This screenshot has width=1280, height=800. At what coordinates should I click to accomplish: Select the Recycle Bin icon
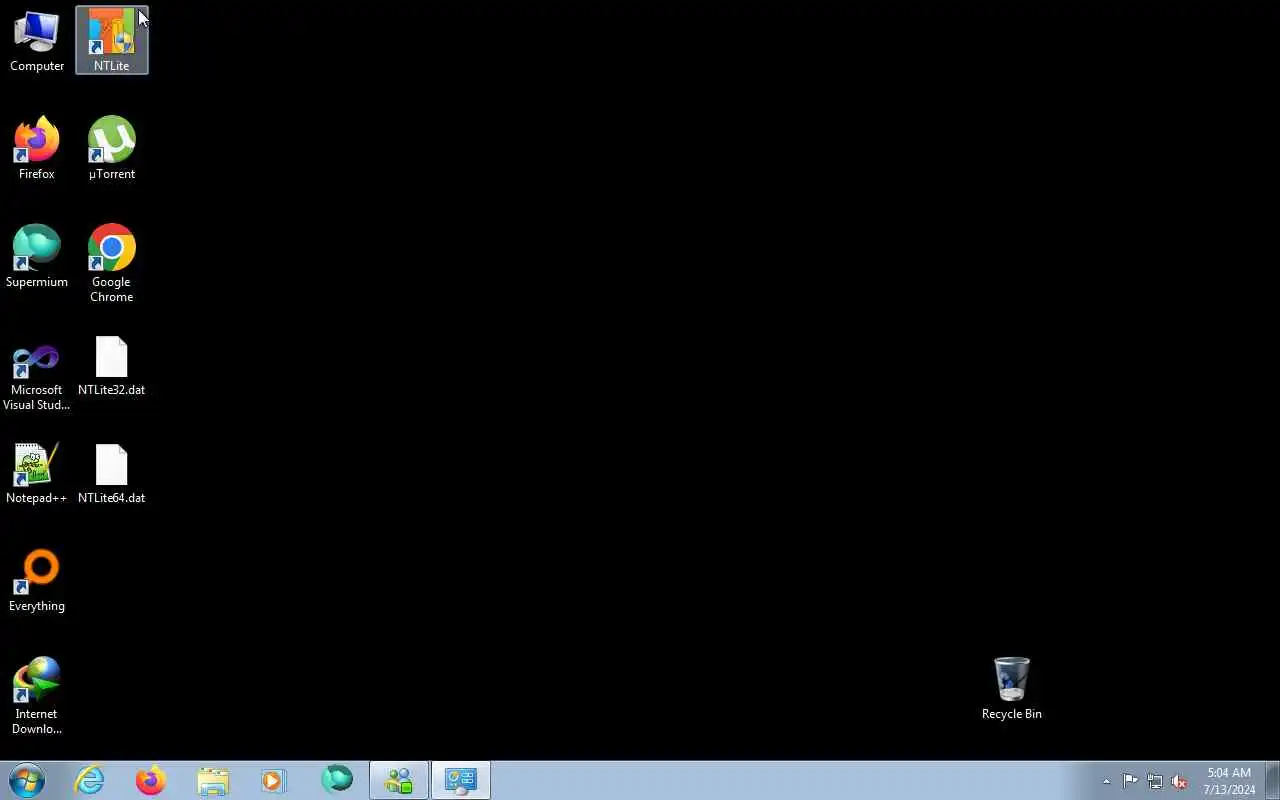(x=1012, y=689)
